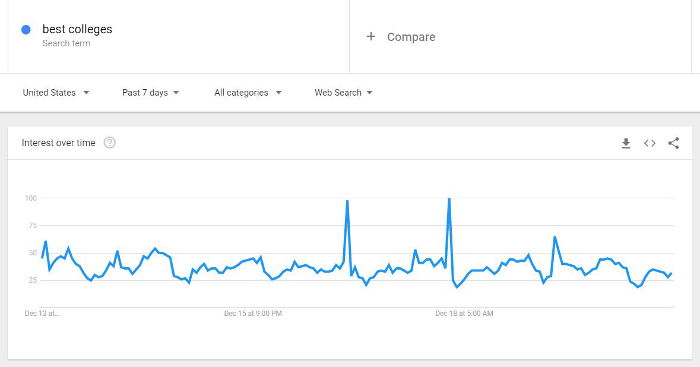Open the Web Search type dropdown
This screenshot has width=700, height=367.
pyautogui.click(x=343, y=92)
